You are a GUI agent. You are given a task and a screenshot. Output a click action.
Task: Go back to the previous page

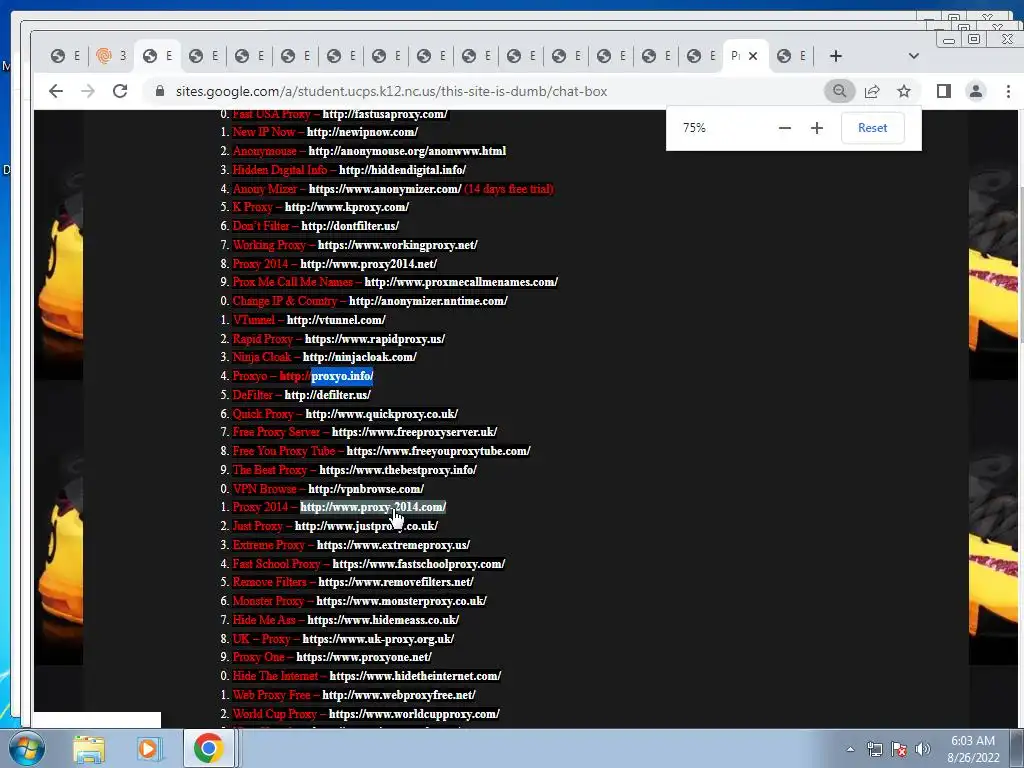(56, 91)
